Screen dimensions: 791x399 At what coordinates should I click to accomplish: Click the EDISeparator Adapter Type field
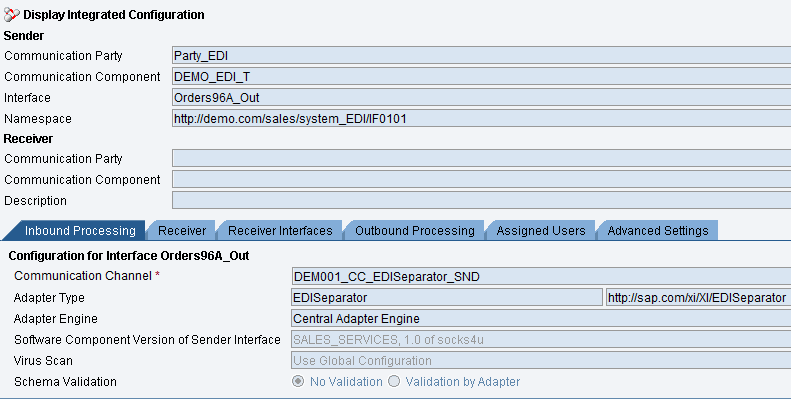(447, 298)
